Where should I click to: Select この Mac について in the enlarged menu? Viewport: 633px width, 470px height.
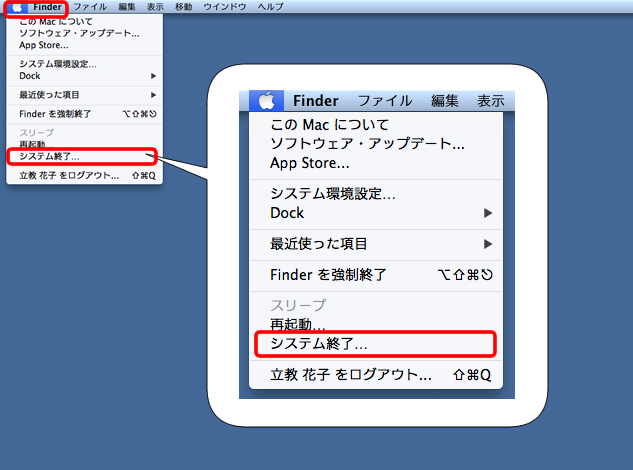point(376,125)
